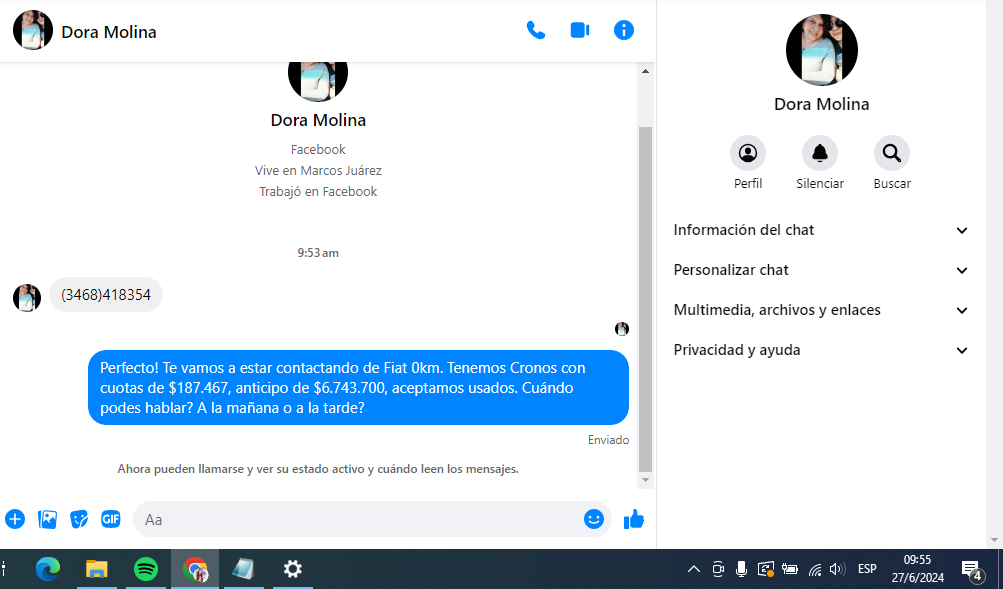
Task: Start a voice call with Dora Molina
Action: click(x=536, y=30)
